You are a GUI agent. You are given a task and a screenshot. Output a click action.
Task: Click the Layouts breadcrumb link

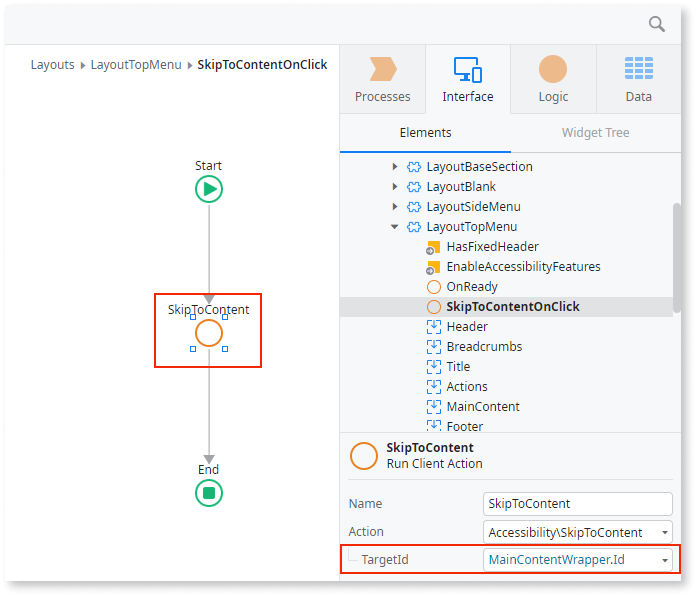[x=52, y=65]
